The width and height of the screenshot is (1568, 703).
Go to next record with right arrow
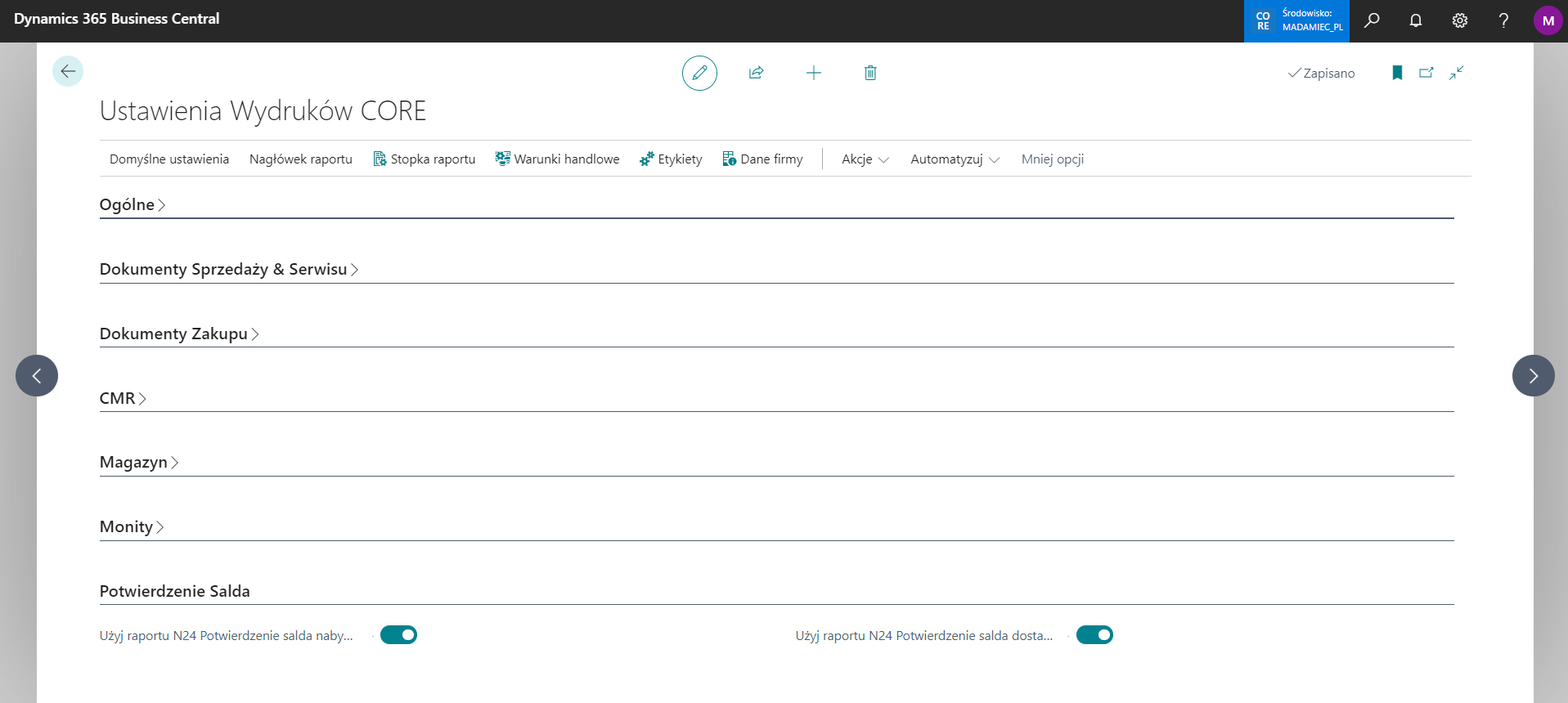click(1533, 376)
